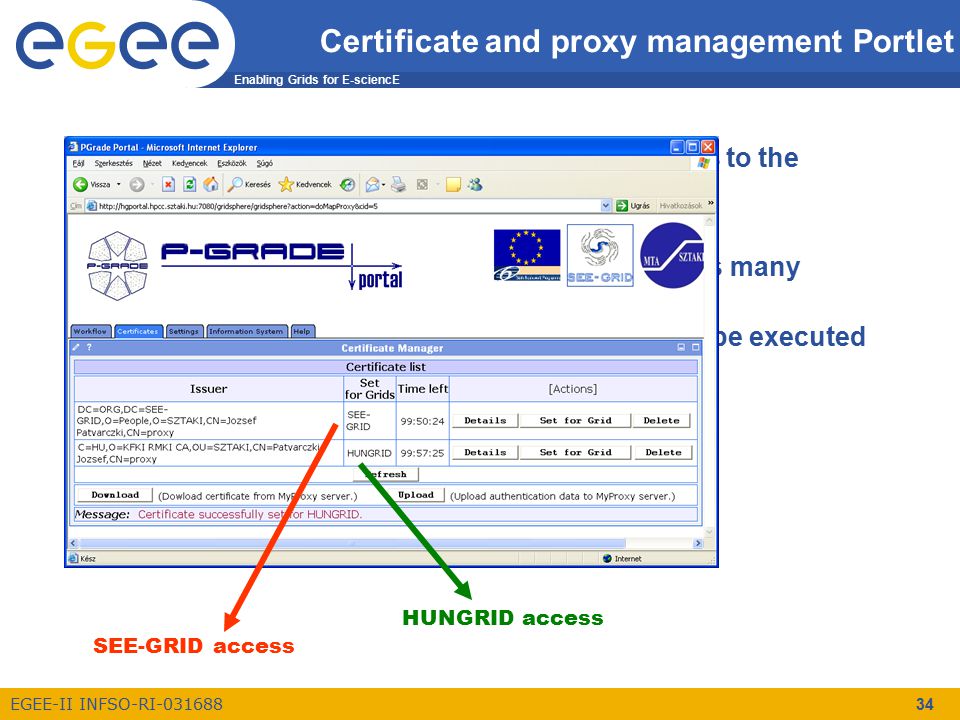The height and width of the screenshot is (720, 960).
Task: Open the Nézet menu
Action: pos(152,163)
